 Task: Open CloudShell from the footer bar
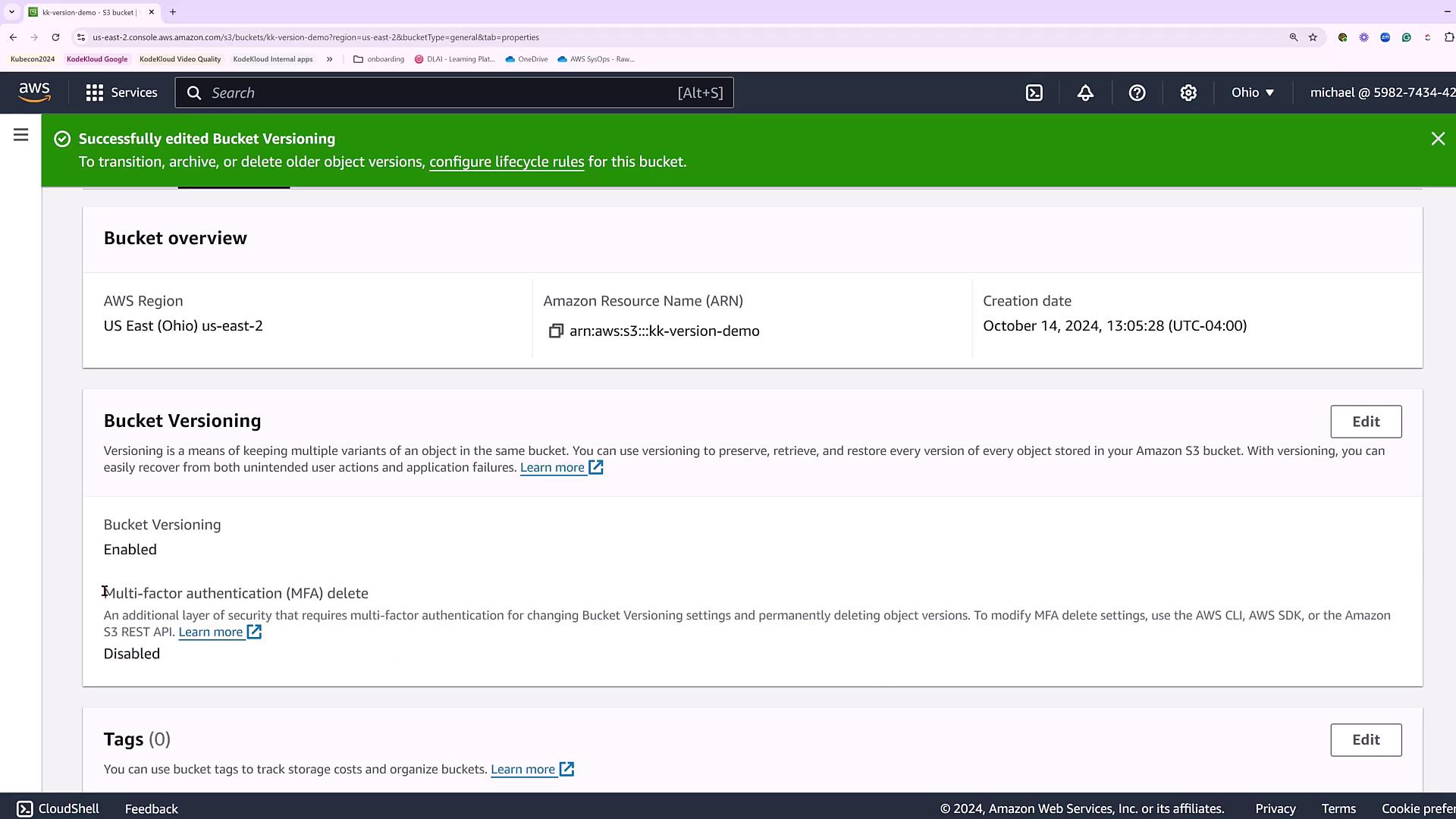coord(58,808)
